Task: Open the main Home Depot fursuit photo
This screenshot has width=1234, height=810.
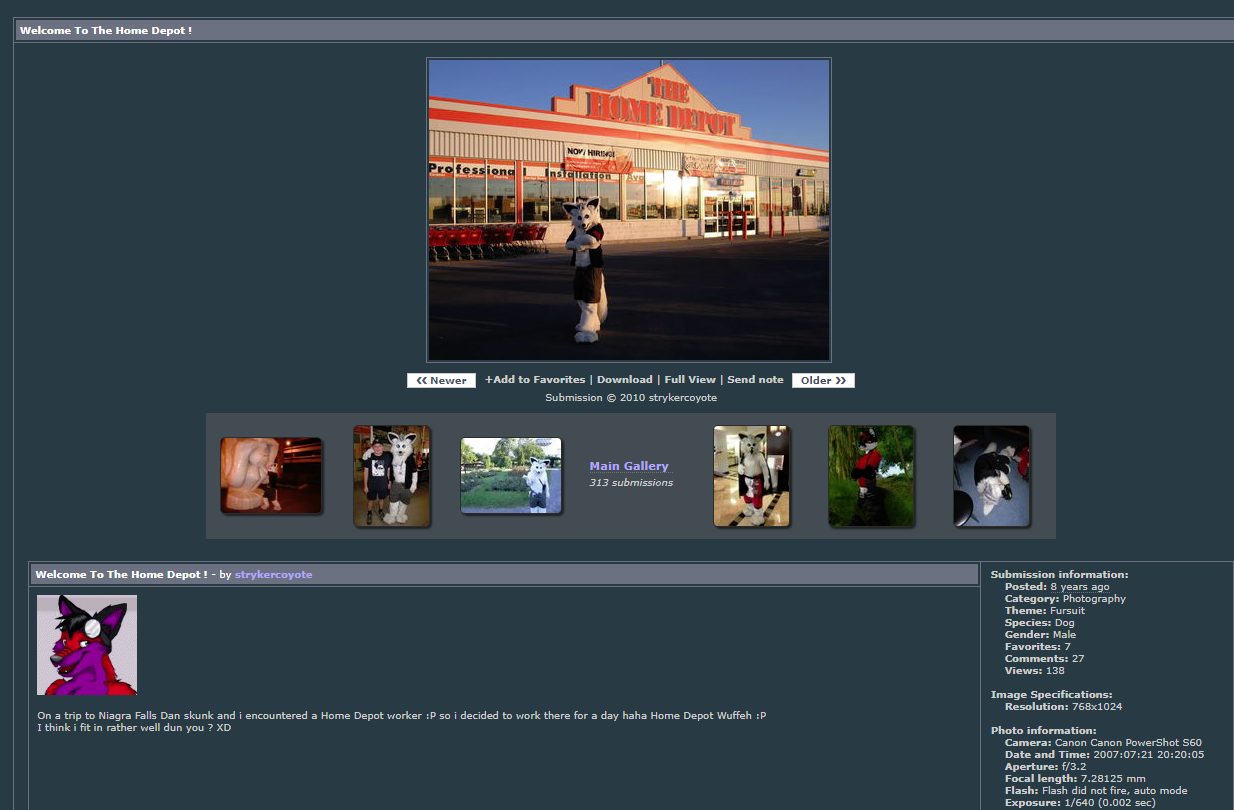Action: point(629,210)
